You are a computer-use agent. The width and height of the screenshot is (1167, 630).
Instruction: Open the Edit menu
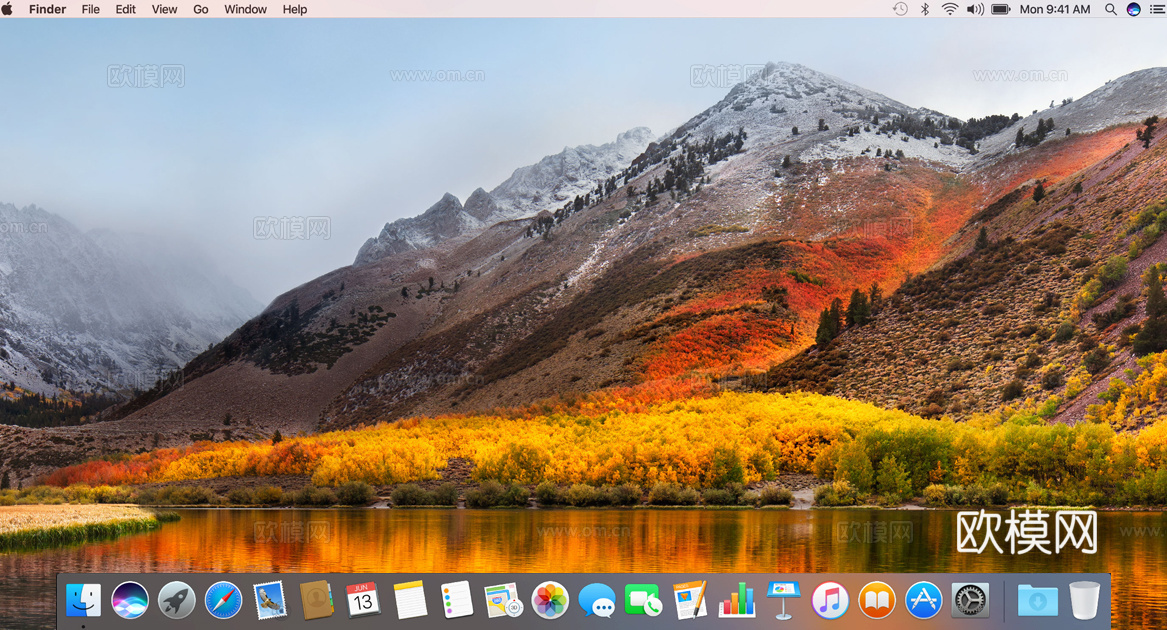point(126,9)
